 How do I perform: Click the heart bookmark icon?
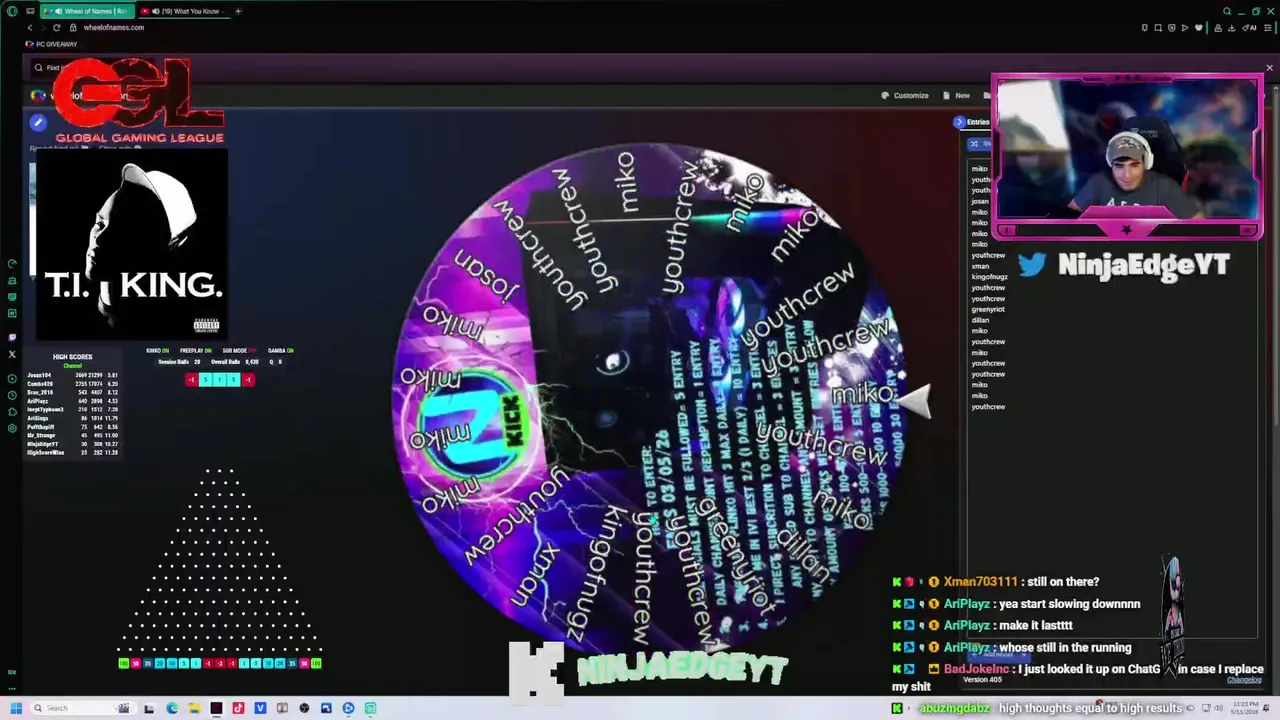click(x=1199, y=28)
